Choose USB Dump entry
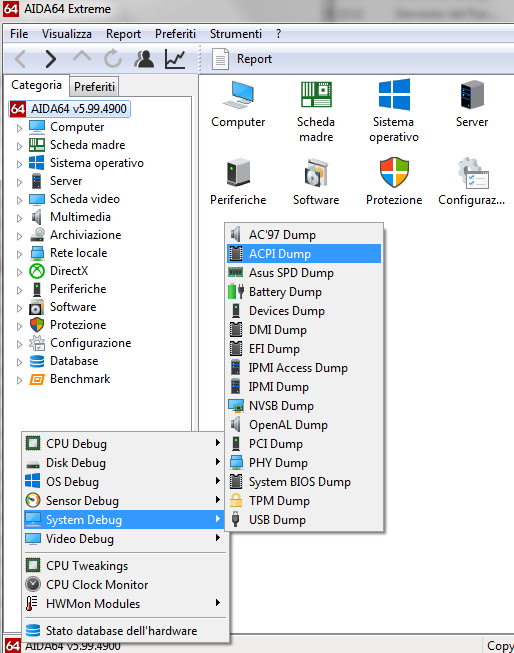 (x=304, y=520)
